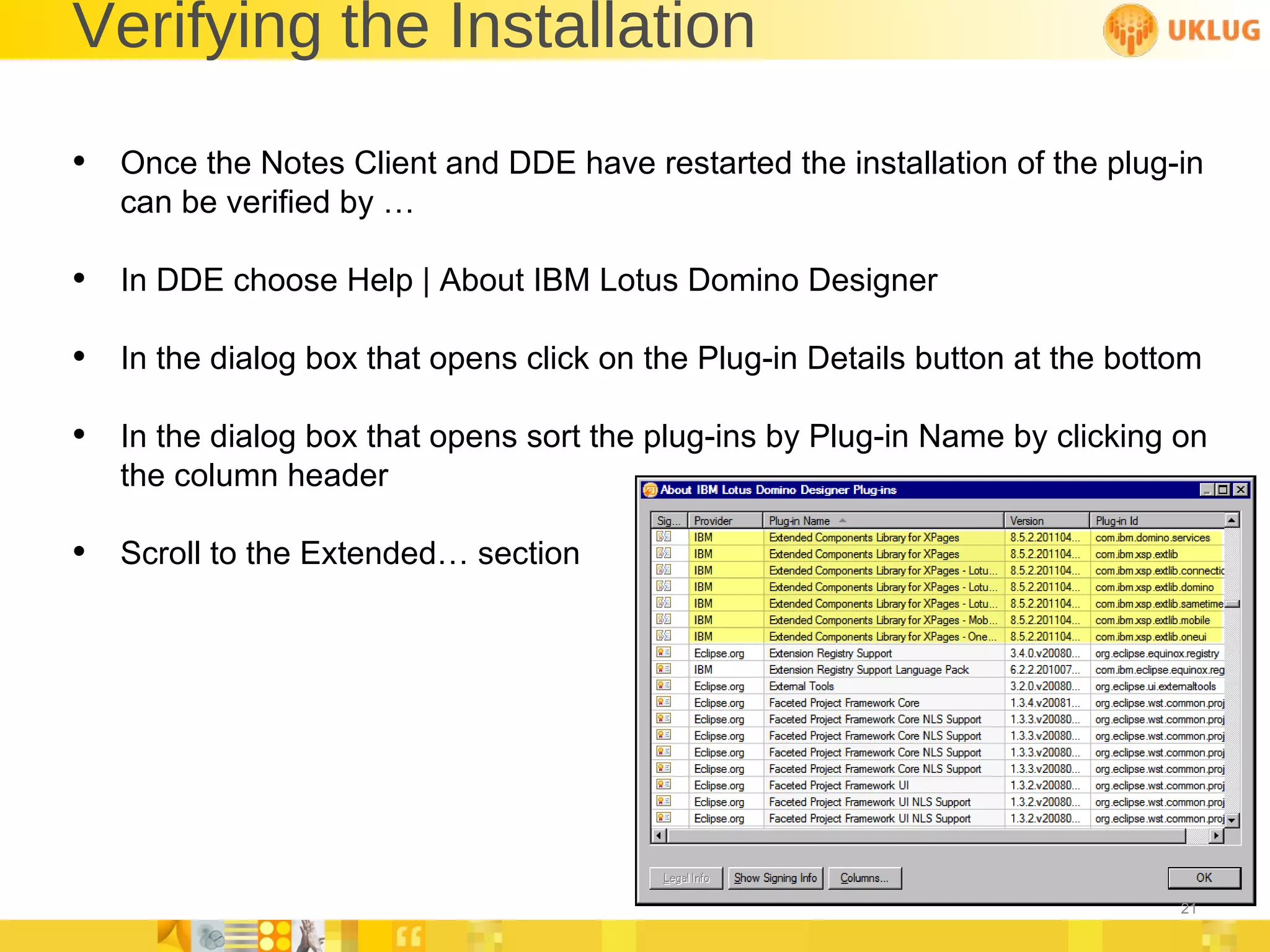The height and width of the screenshot is (952, 1270).
Task: Click signature icon for com.ibm.xsp.extlib row
Action: tap(664, 553)
